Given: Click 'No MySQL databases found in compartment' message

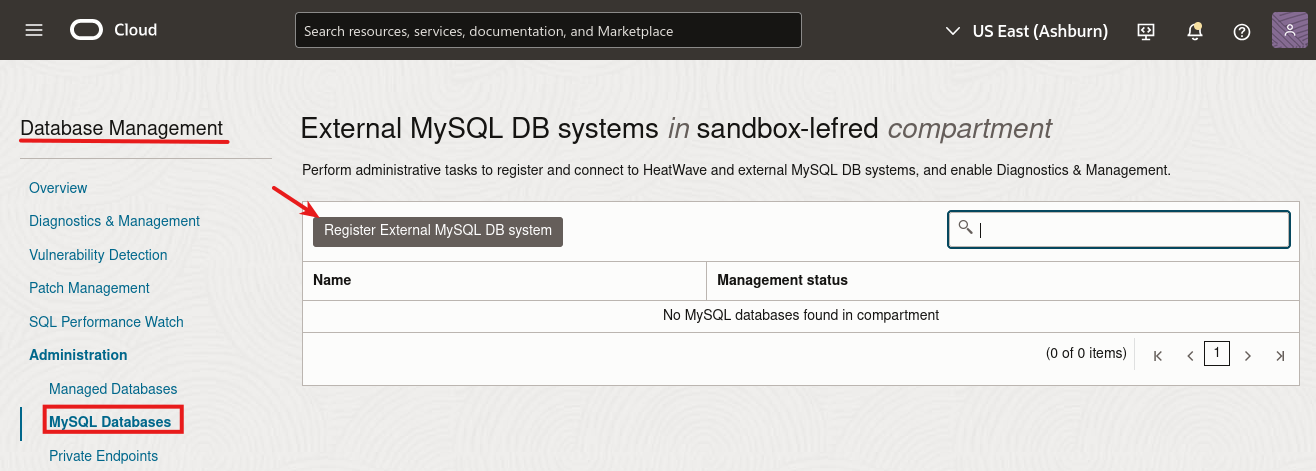Looking at the screenshot, I should coord(801,315).
